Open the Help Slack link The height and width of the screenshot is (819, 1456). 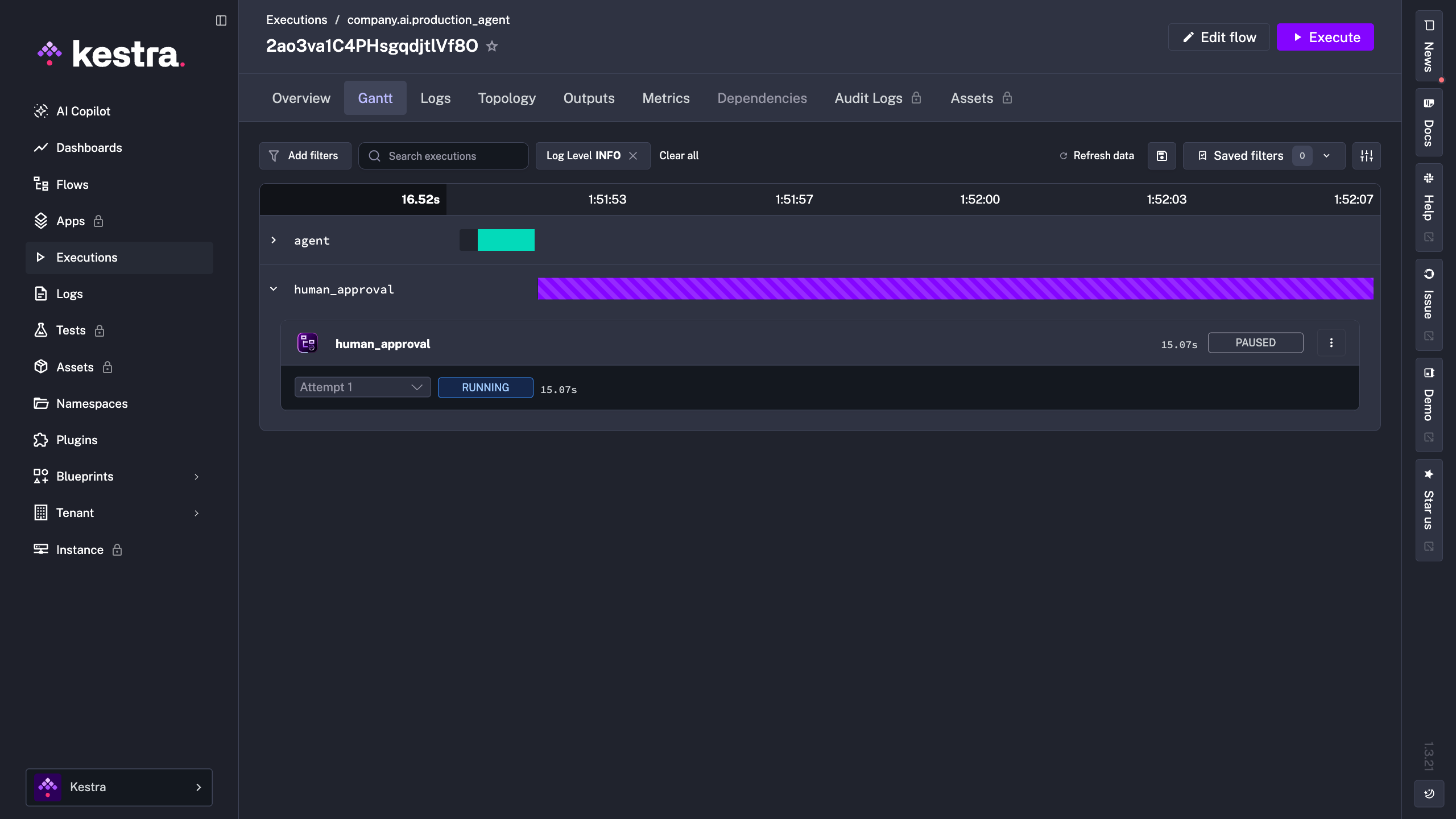coord(1429,208)
